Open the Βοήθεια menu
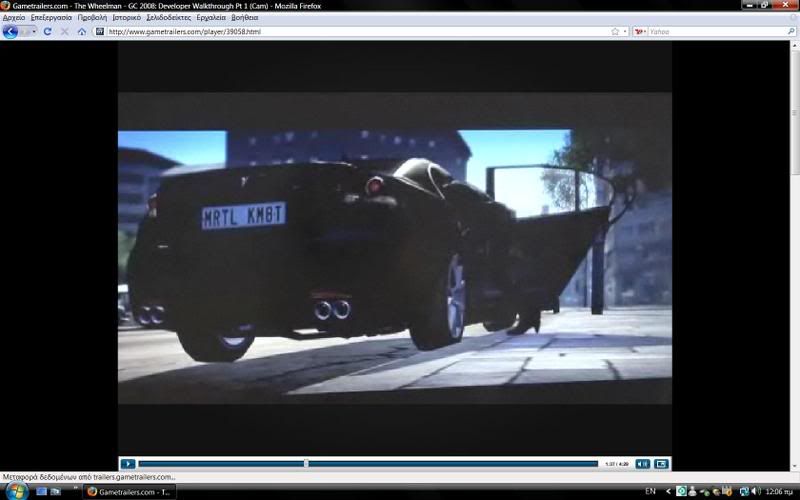800x500 pixels. tap(245, 17)
